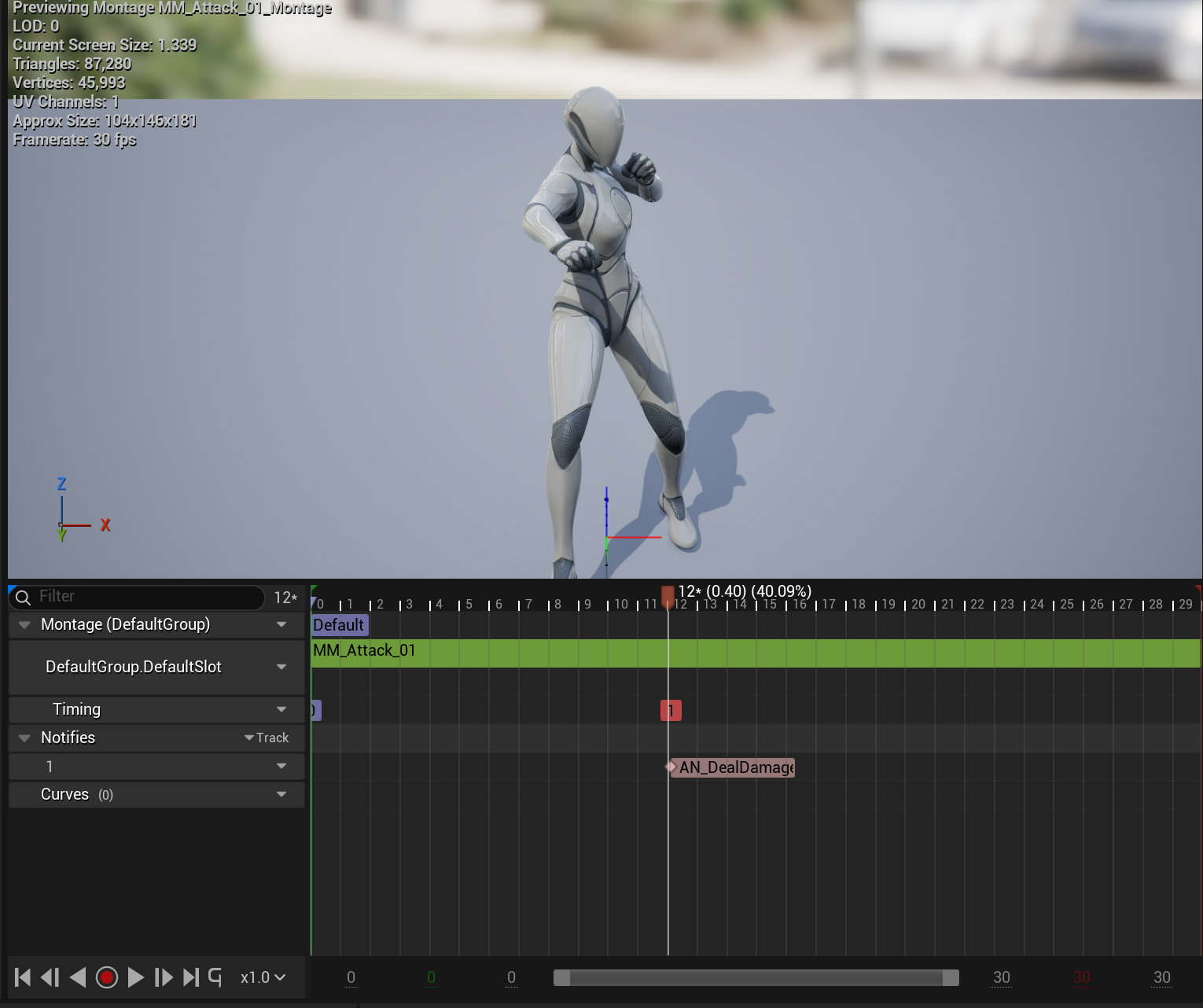
Task: Click the playhead scrubber handle at frame 12
Action: (x=668, y=596)
